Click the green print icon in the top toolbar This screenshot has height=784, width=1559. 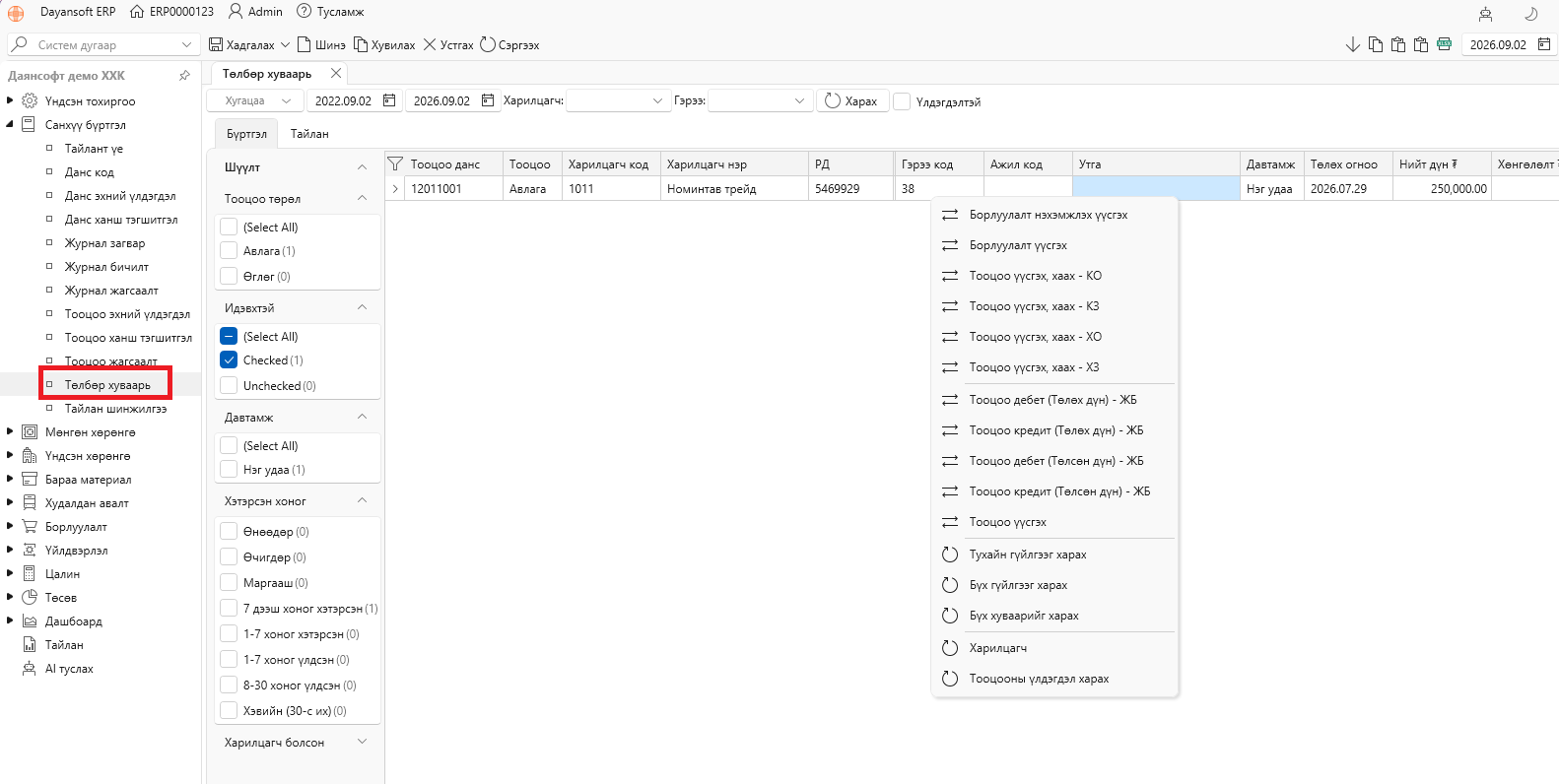[x=1445, y=44]
